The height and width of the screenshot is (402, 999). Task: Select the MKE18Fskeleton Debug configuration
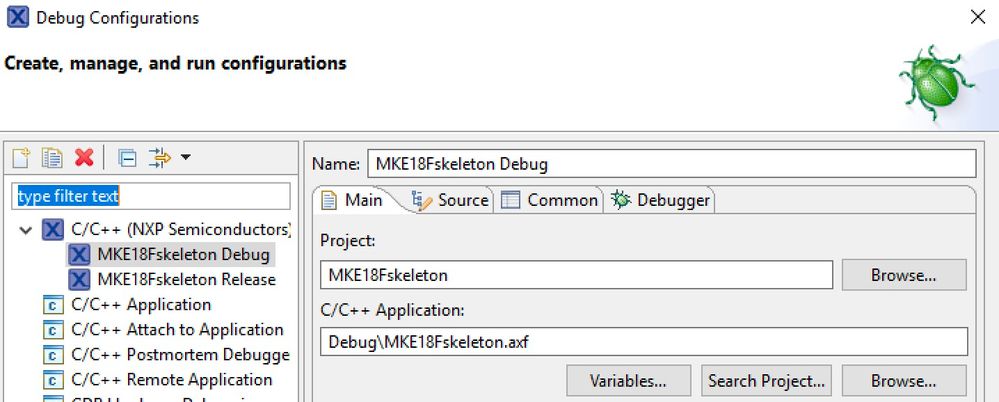(183, 254)
